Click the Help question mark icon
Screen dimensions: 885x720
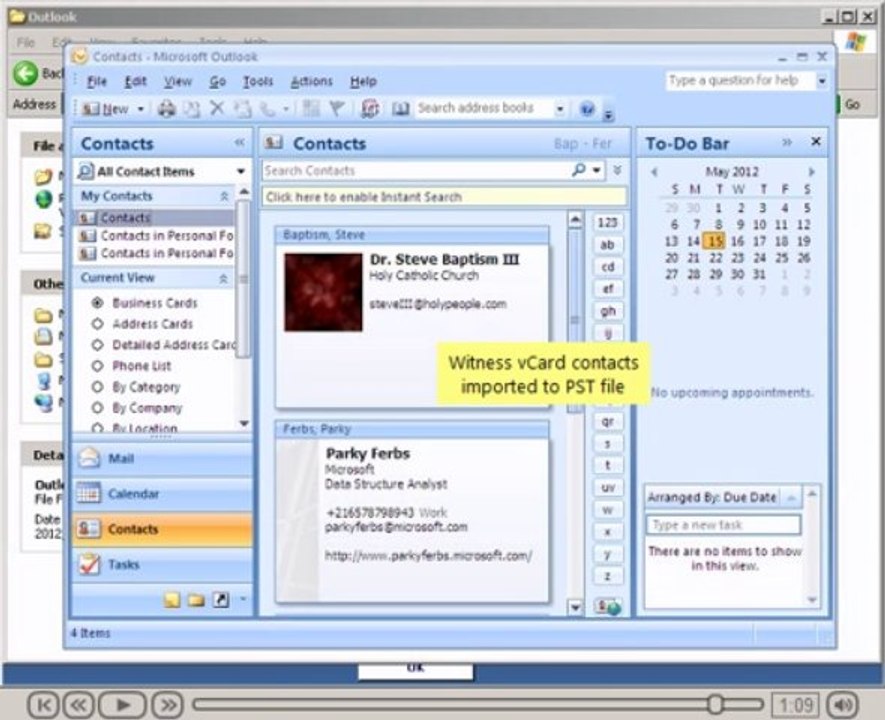pyautogui.click(x=587, y=108)
